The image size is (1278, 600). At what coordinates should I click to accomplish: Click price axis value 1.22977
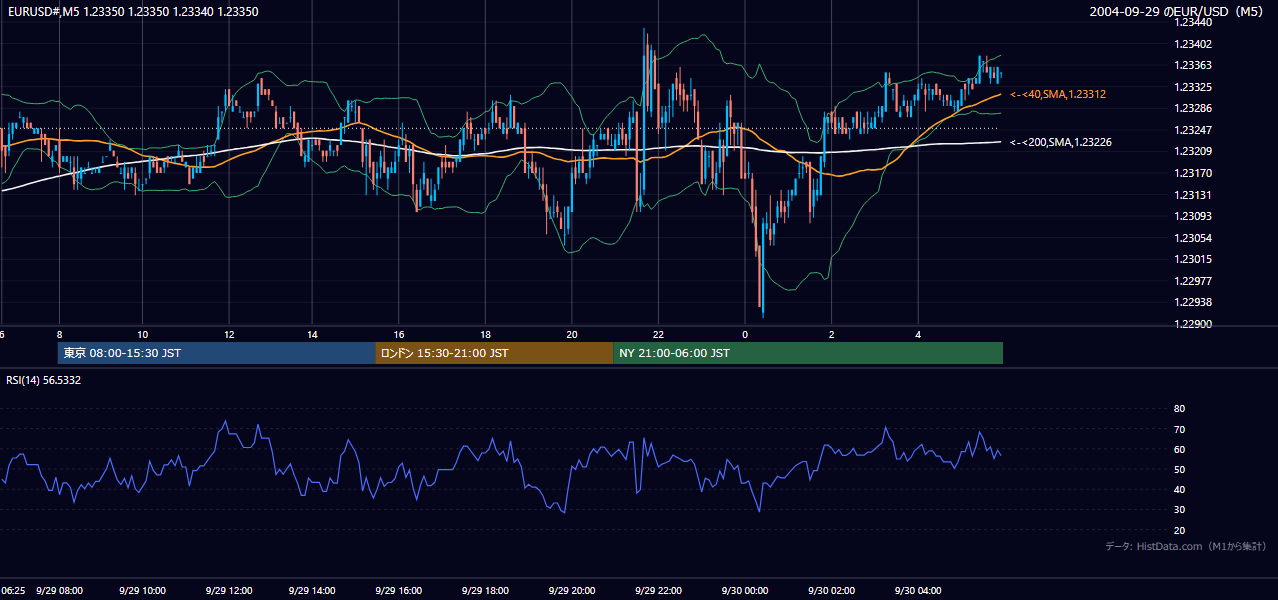(1193, 281)
